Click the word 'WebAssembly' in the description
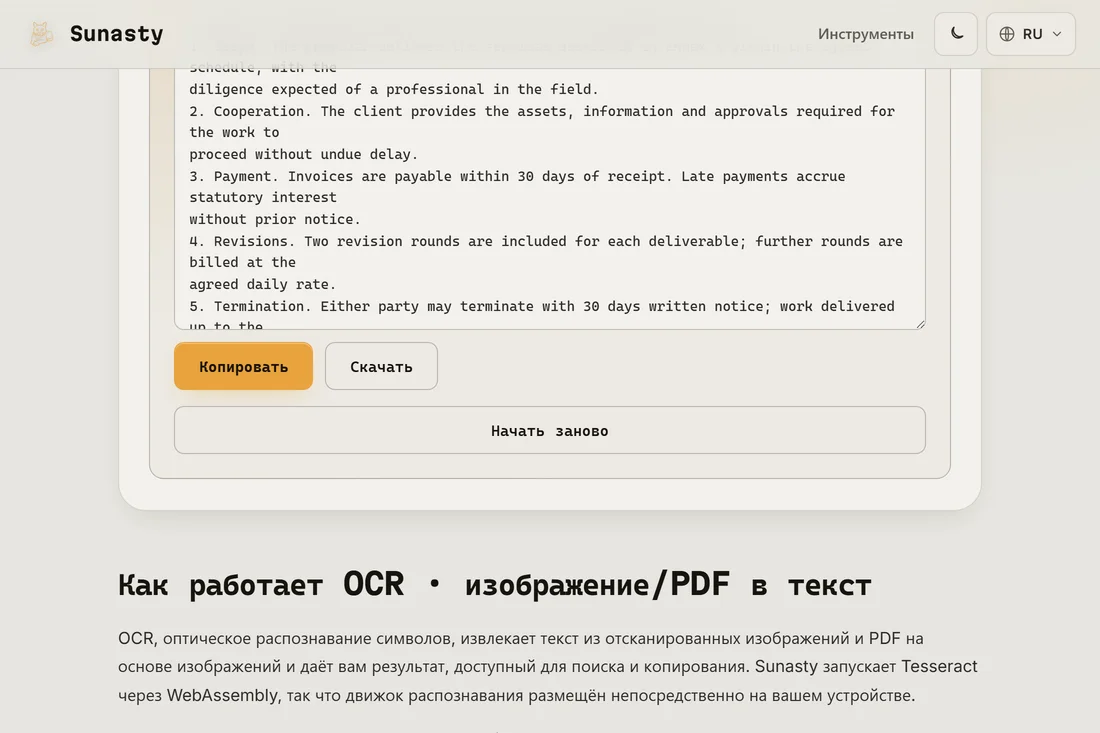The height and width of the screenshot is (733, 1100). pos(222,695)
